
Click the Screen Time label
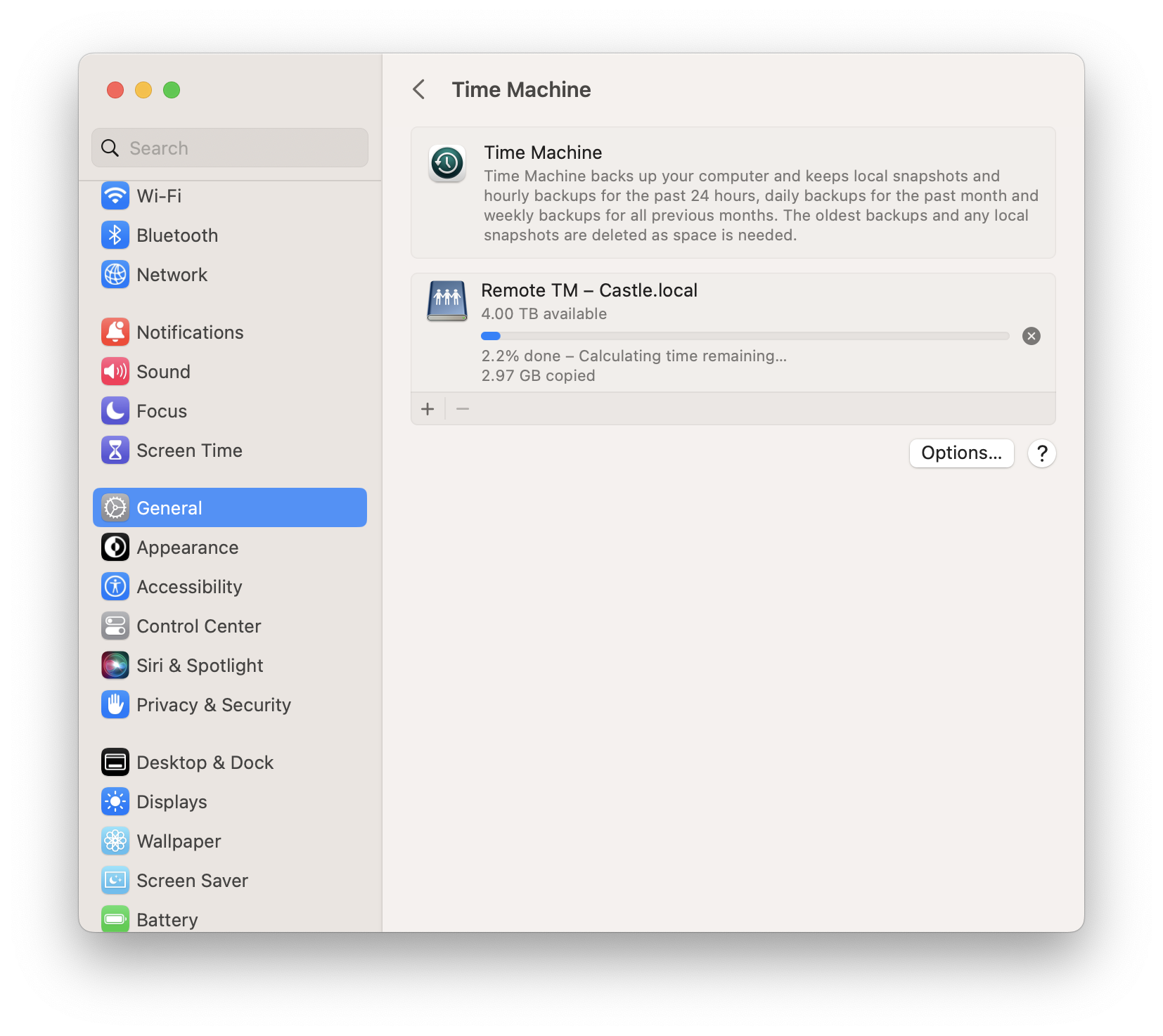click(x=189, y=451)
